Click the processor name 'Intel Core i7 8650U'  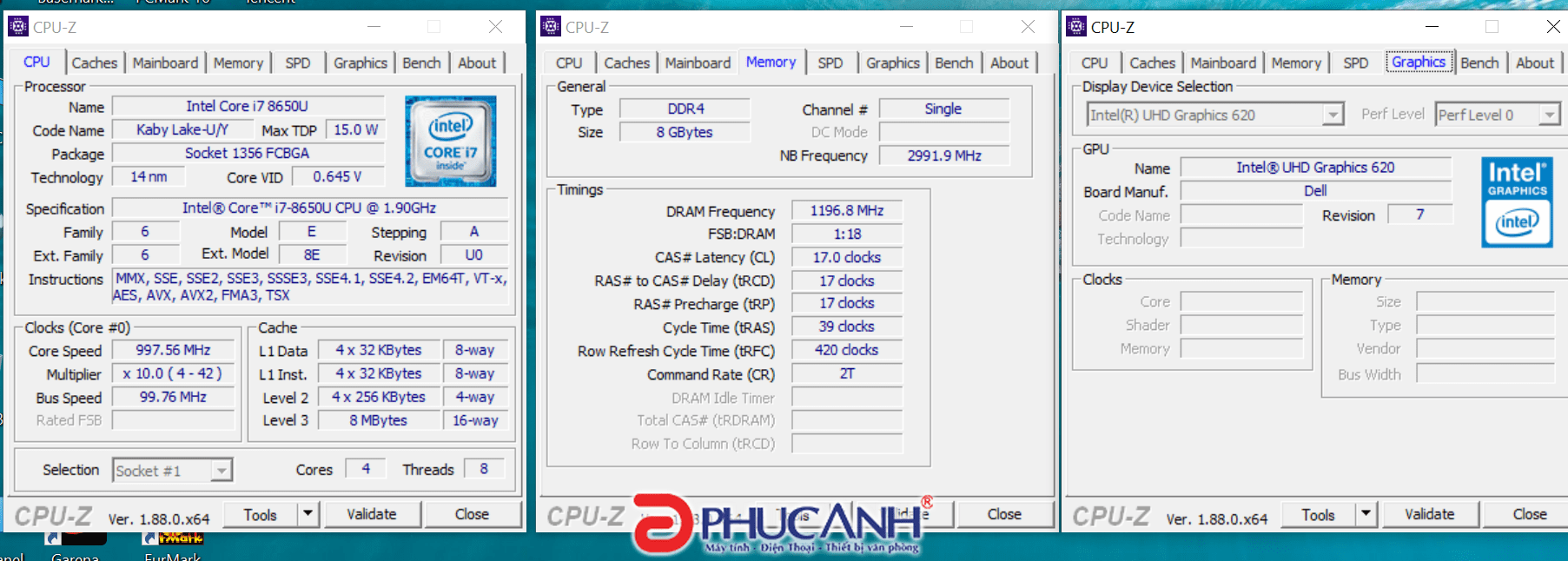point(248,106)
